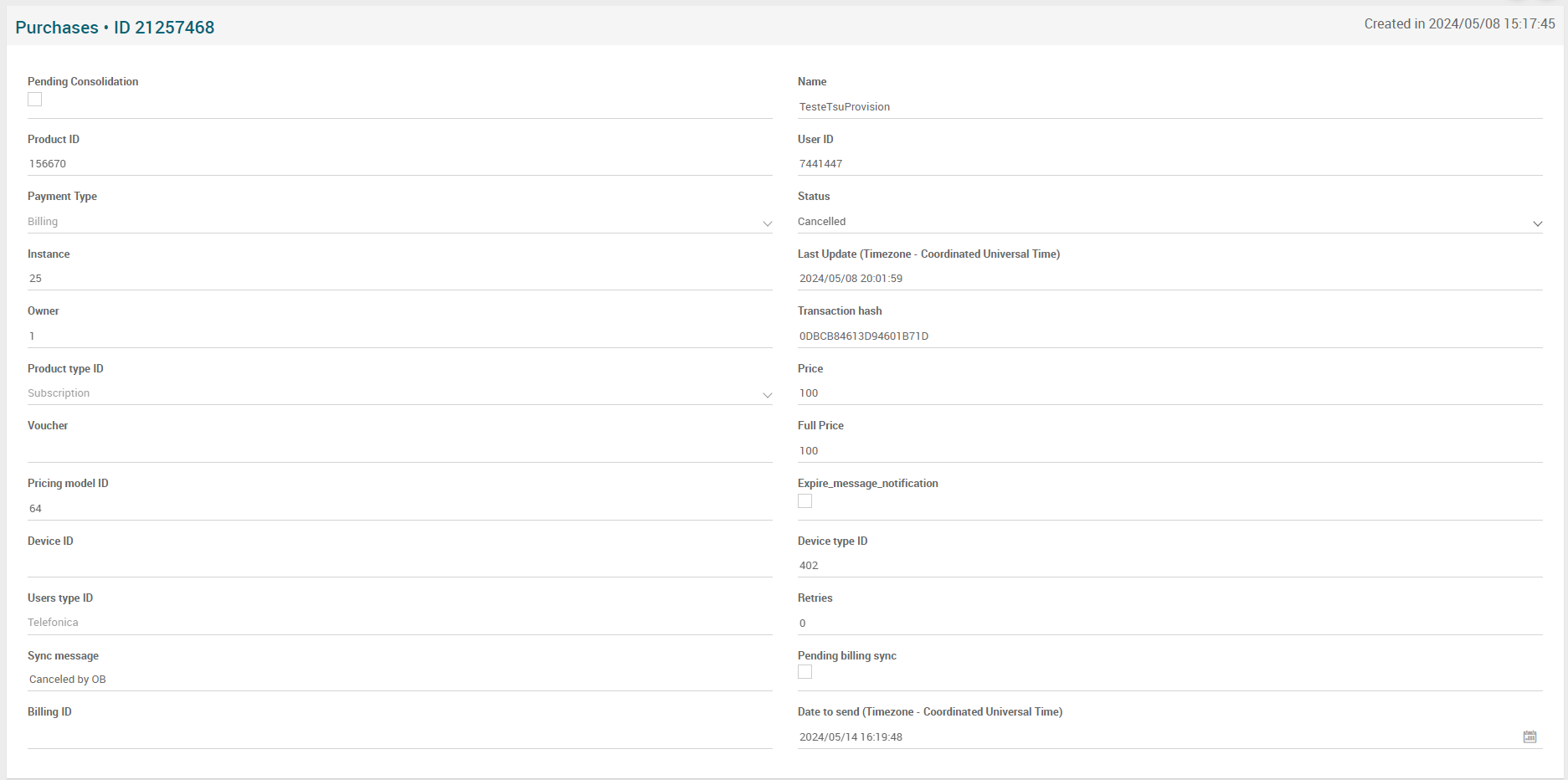Click the Full Price field
This screenshot has height=780, width=1568.
pyautogui.click(x=1170, y=451)
